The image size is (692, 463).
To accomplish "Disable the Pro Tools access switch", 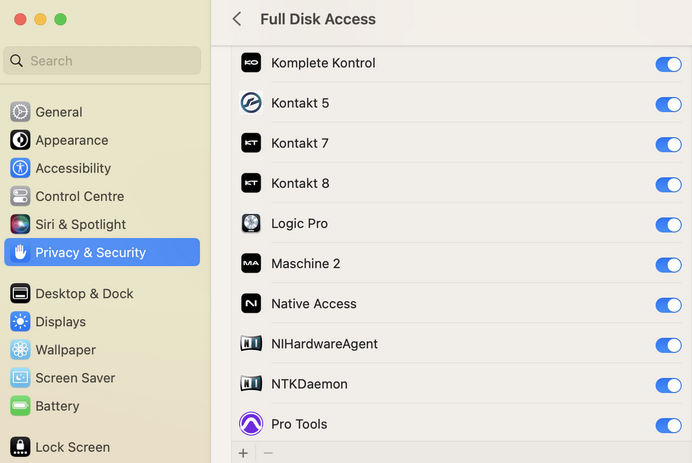I will (x=668, y=425).
